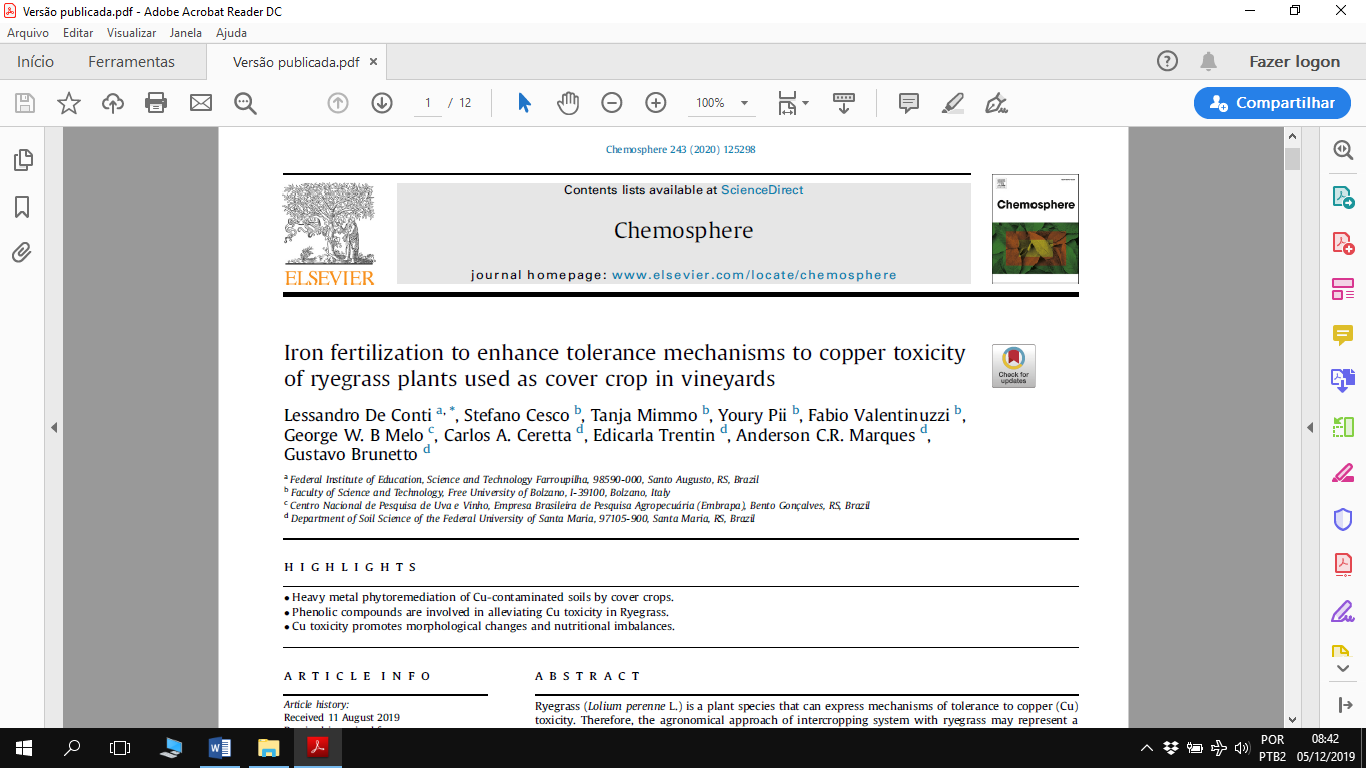Image resolution: width=1366 pixels, height=768 pixels.
Task: Open Word from the taskbar
Action: (x=220, y=747)
